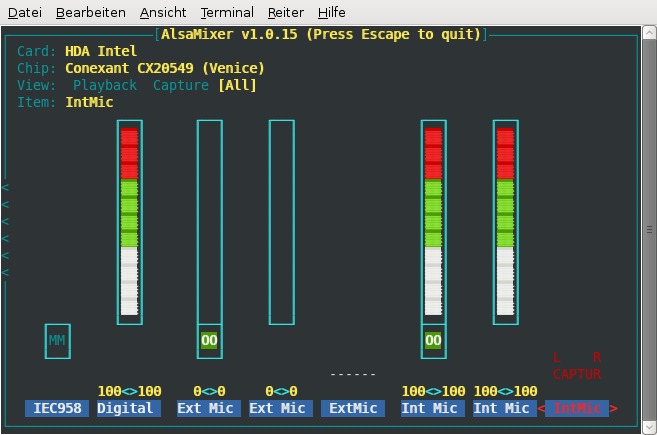Click the Conexant CX20549 chip name
Viewport: 657px width, 435px height.
tap(165, 68)
